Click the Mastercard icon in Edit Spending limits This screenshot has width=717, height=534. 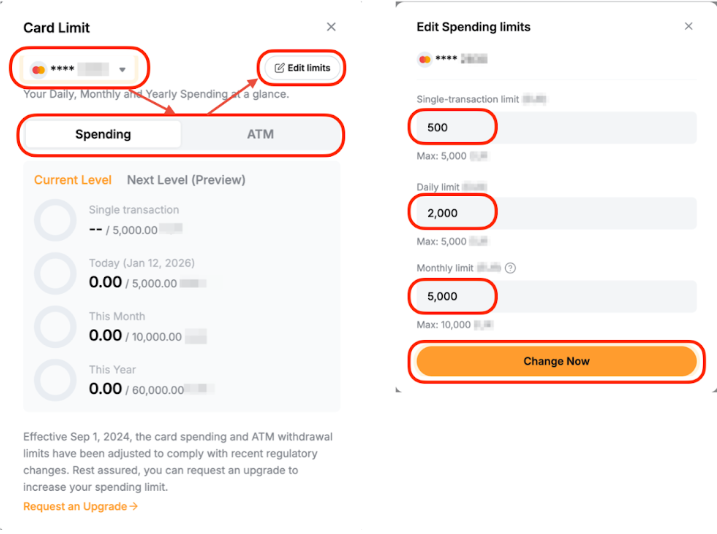click(423, 59)
